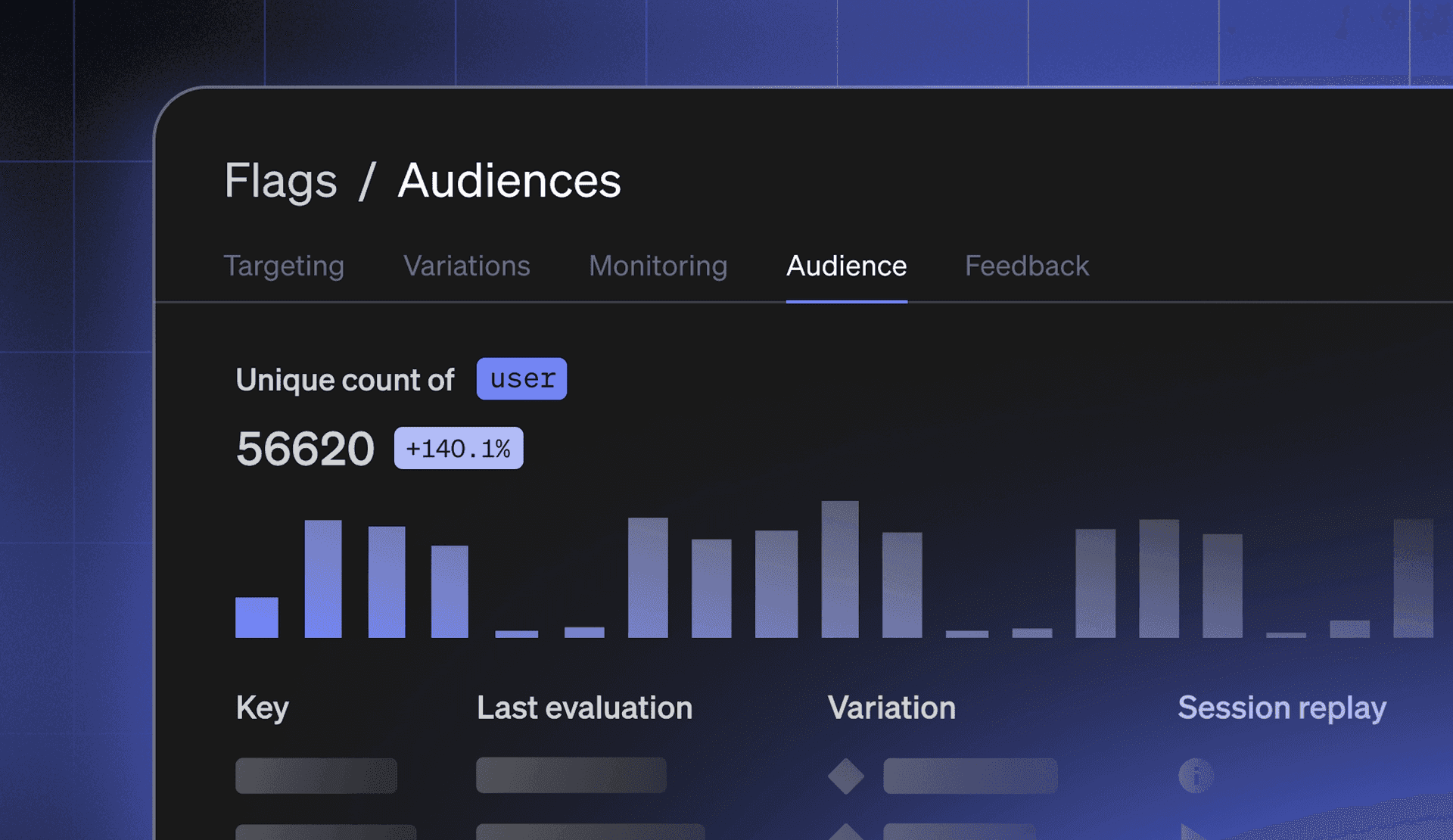Click the Last evaluation column header
The width and height of the screenshot is (1453, 840).
click(584, 708)
